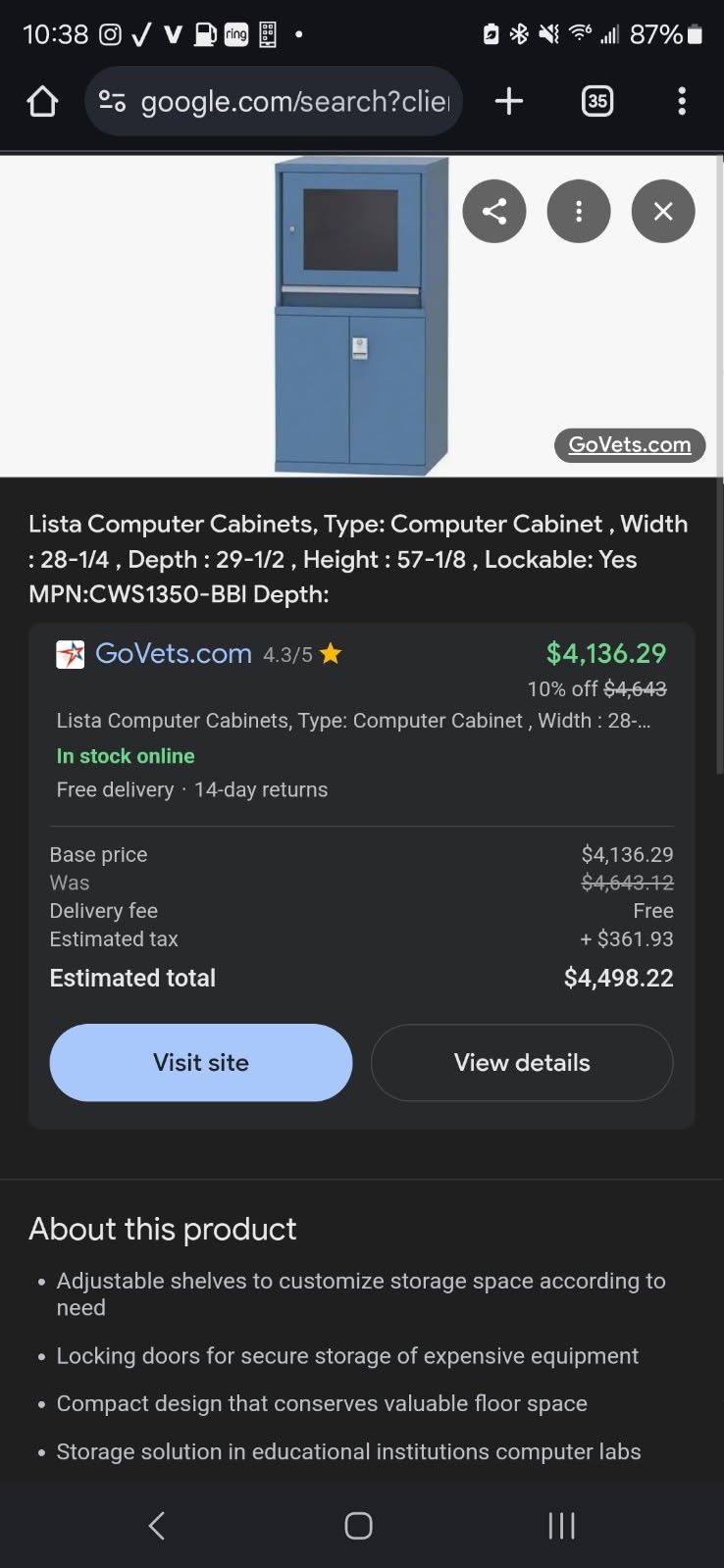Tap the GoVets.com seller name link
The width and height of the screenshot is (724, 1568).
coord(174,653)
